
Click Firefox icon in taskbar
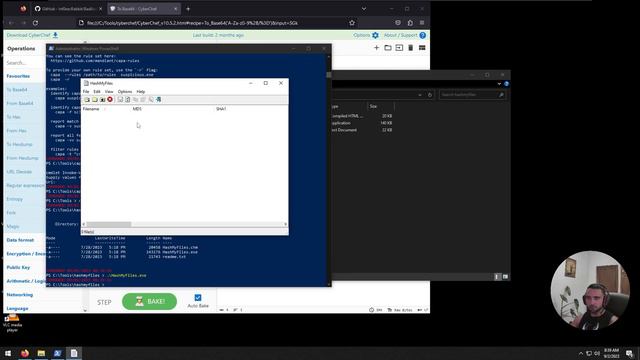(25, 353)
